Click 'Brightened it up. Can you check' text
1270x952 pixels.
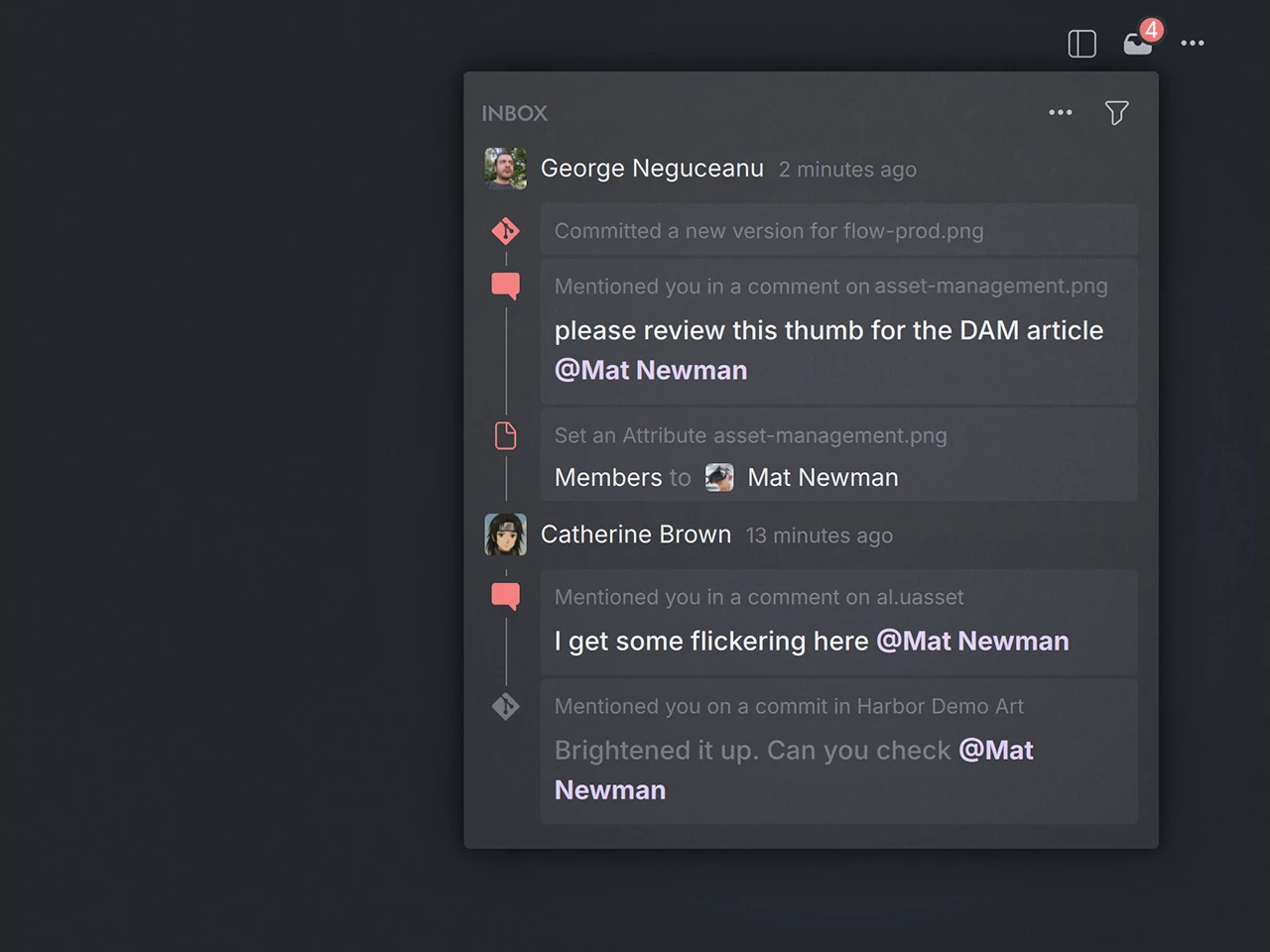coord(752,751)
